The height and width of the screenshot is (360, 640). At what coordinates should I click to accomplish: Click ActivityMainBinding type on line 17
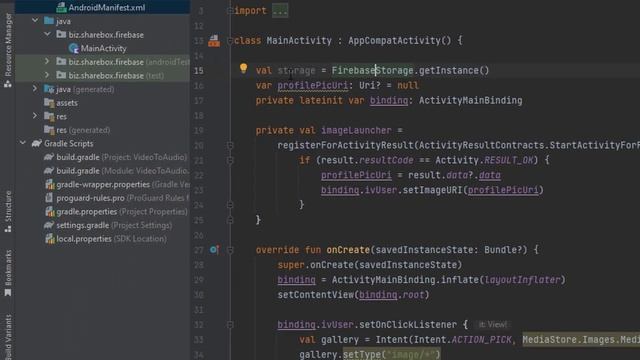[x=470, y=100]
